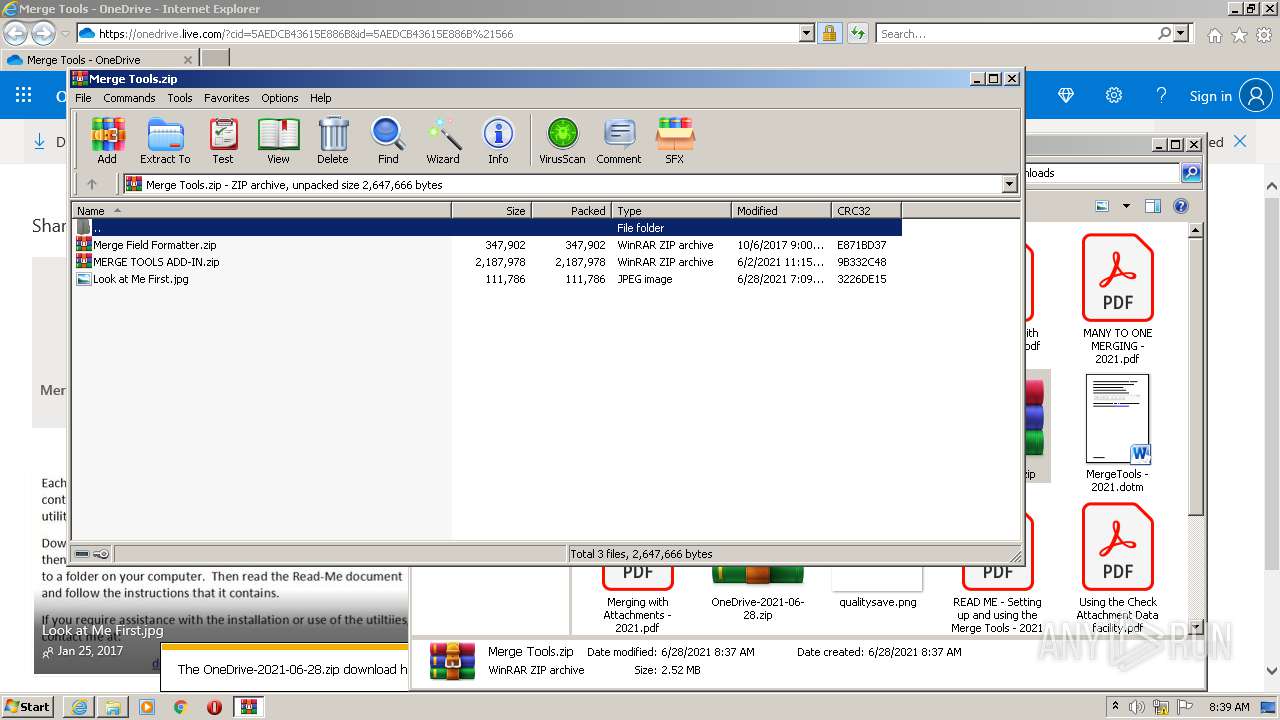1280x720 pixels.
Task: Click the IE address bar URL
Action: tap(306, 34)
